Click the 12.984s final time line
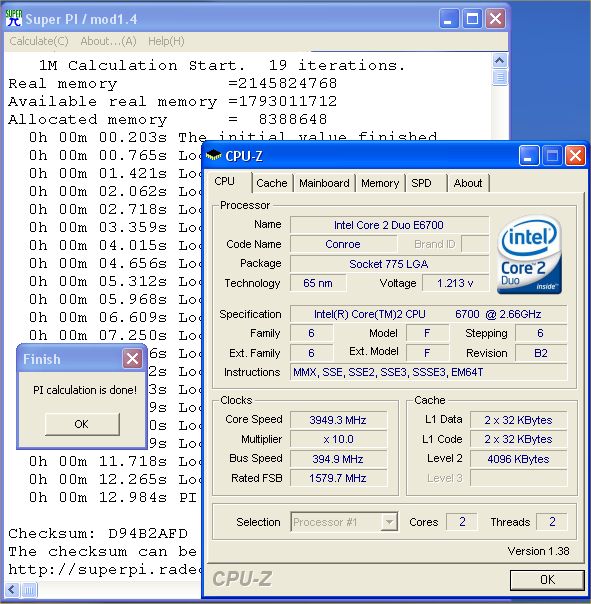Viewport: 591px width, 604px height. [x=113, y=497]
